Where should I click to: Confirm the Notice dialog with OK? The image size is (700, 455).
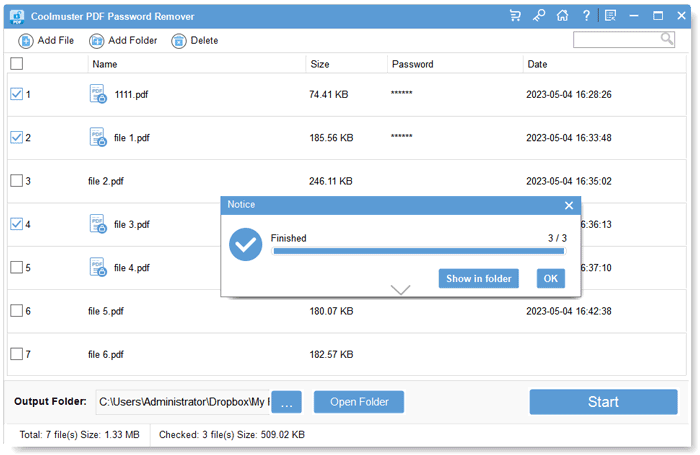(x=550, y=279)
